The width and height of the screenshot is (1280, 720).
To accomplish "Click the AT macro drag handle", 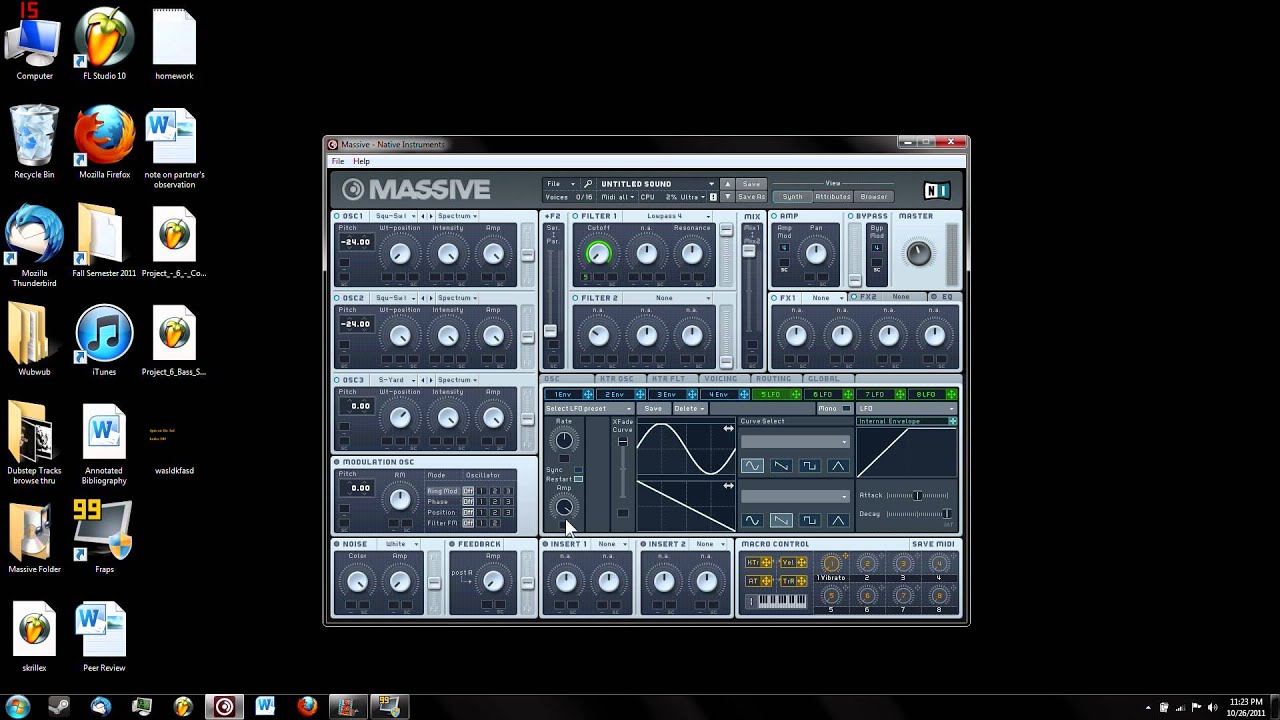I will click(x=767, y=581).
